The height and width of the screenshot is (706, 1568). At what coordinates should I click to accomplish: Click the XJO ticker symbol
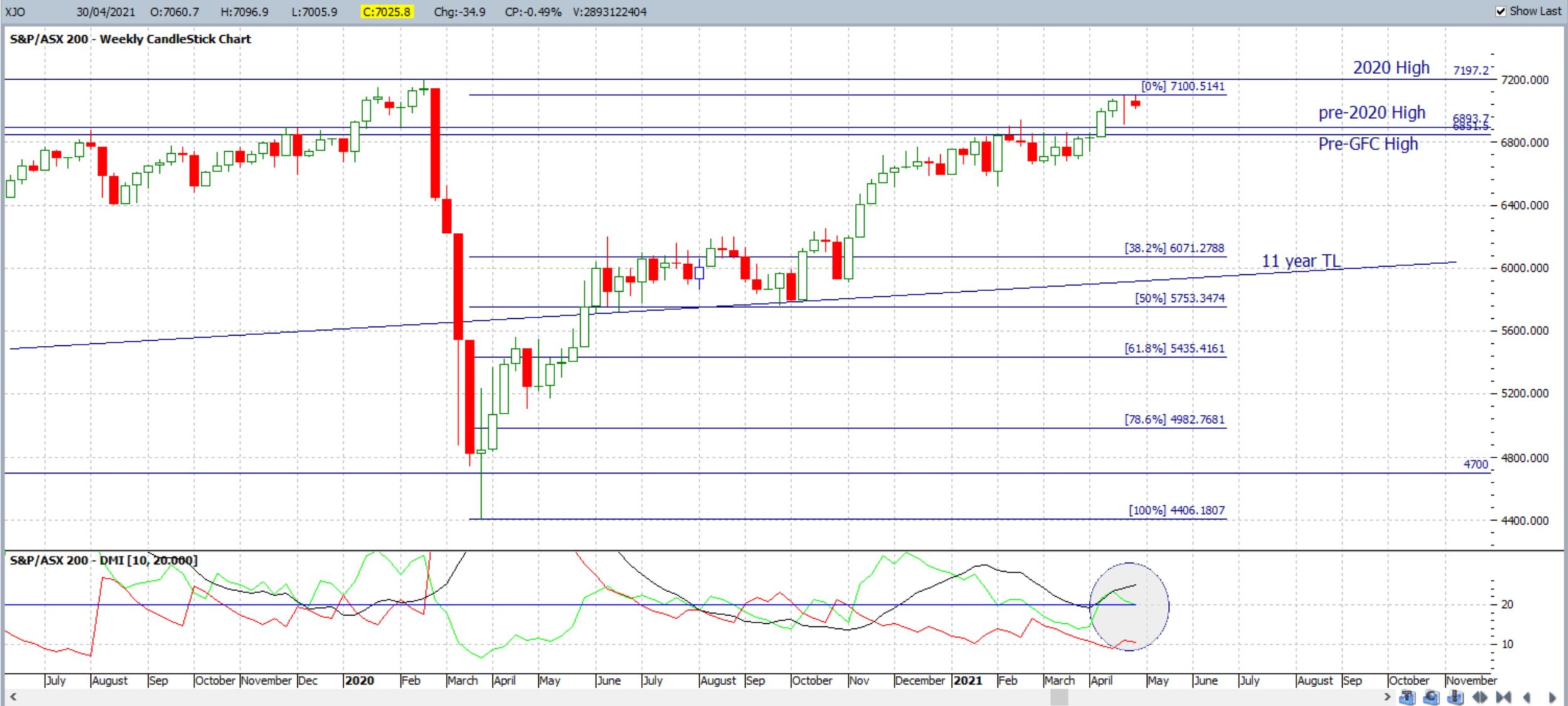pos(15,12)
